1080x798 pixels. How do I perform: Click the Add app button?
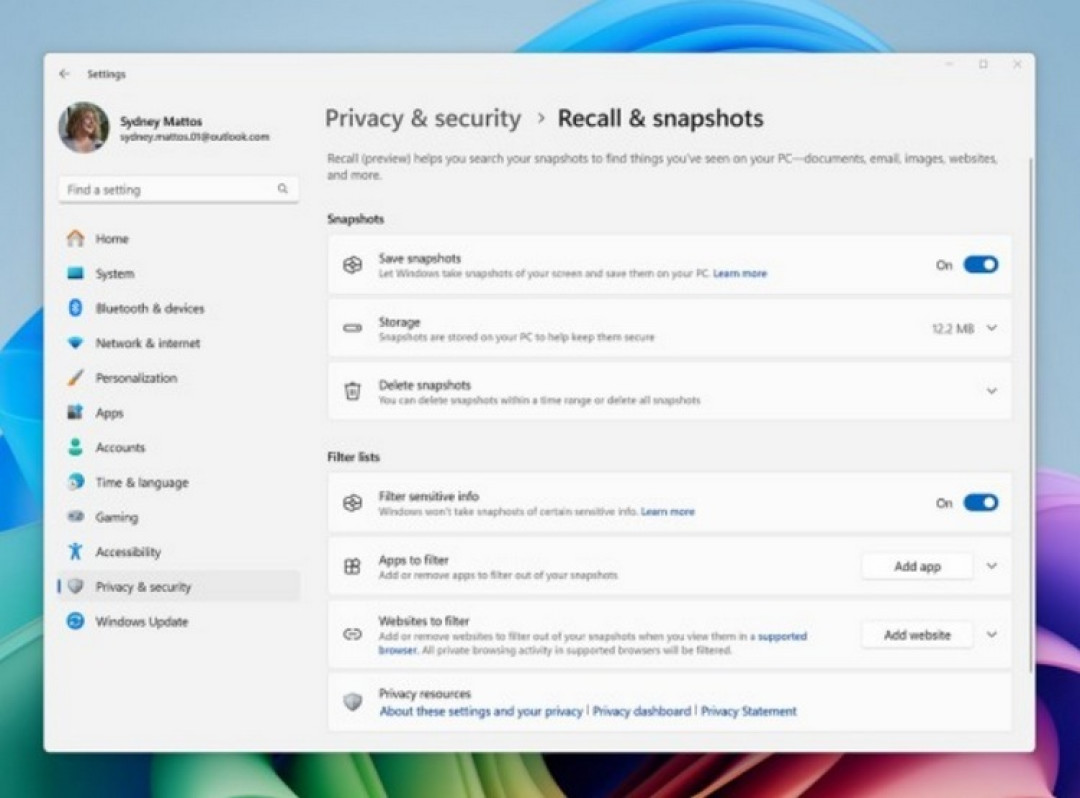[x=917, y=567]
